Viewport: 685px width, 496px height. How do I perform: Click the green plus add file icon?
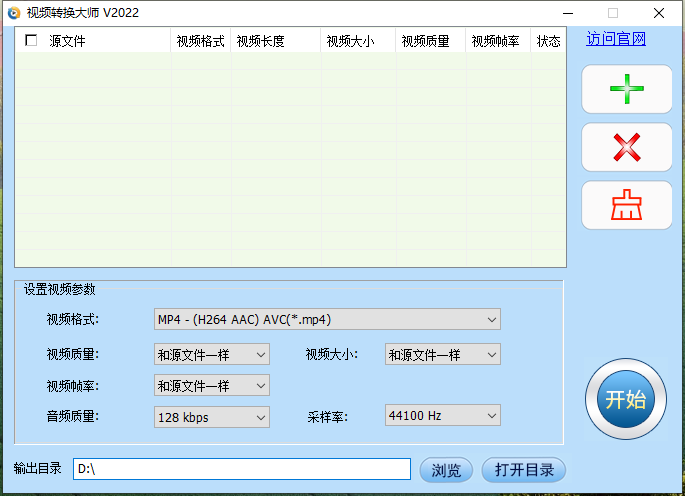(627, 90)
